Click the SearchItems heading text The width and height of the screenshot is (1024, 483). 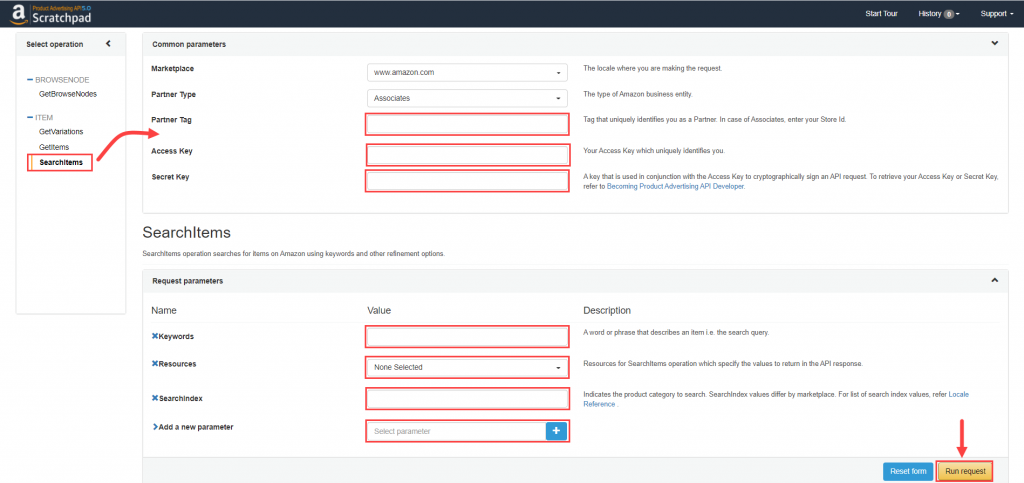[x=187, y=233]
